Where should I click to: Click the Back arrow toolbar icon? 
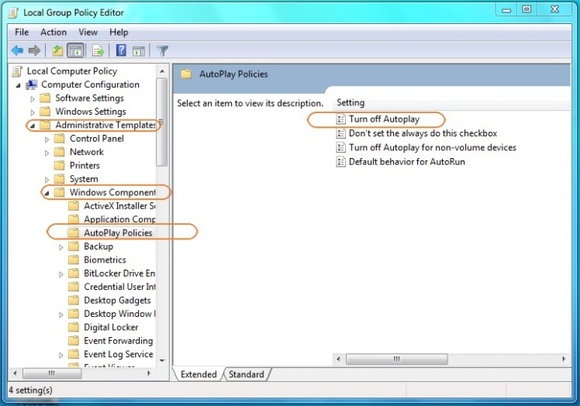point(17,50)
